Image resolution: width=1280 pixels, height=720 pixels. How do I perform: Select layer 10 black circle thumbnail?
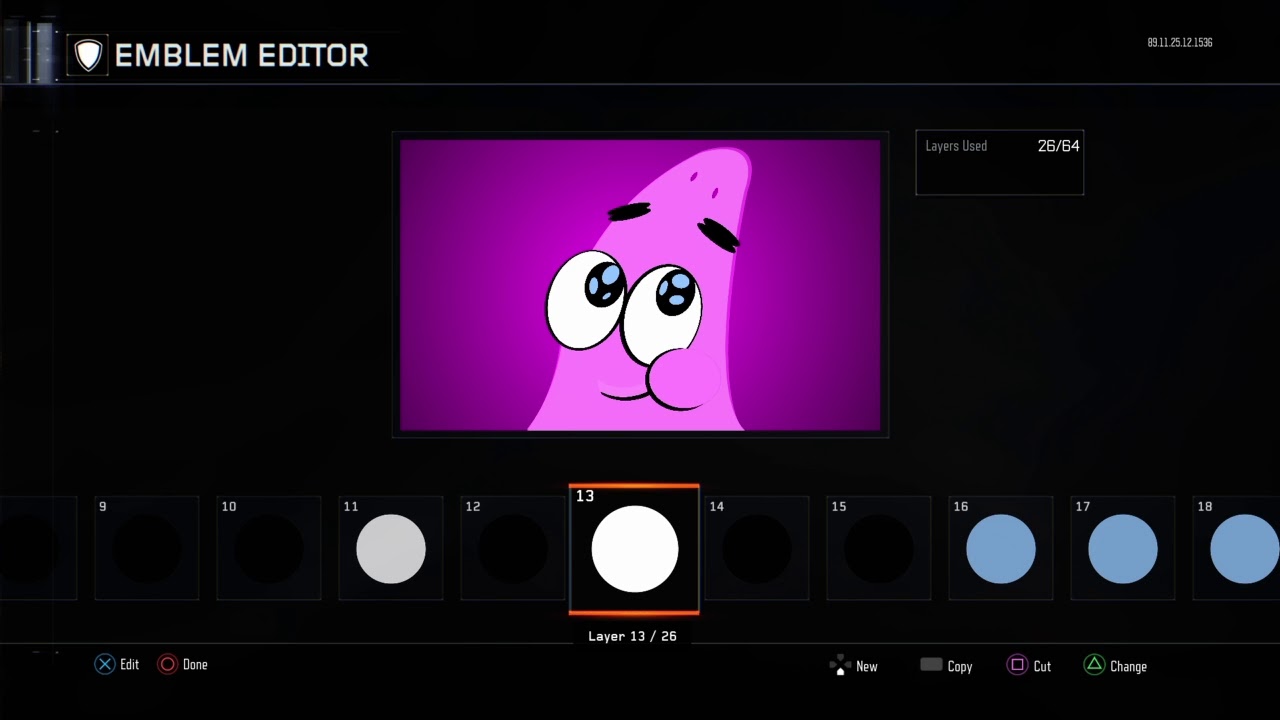[269, 548]
